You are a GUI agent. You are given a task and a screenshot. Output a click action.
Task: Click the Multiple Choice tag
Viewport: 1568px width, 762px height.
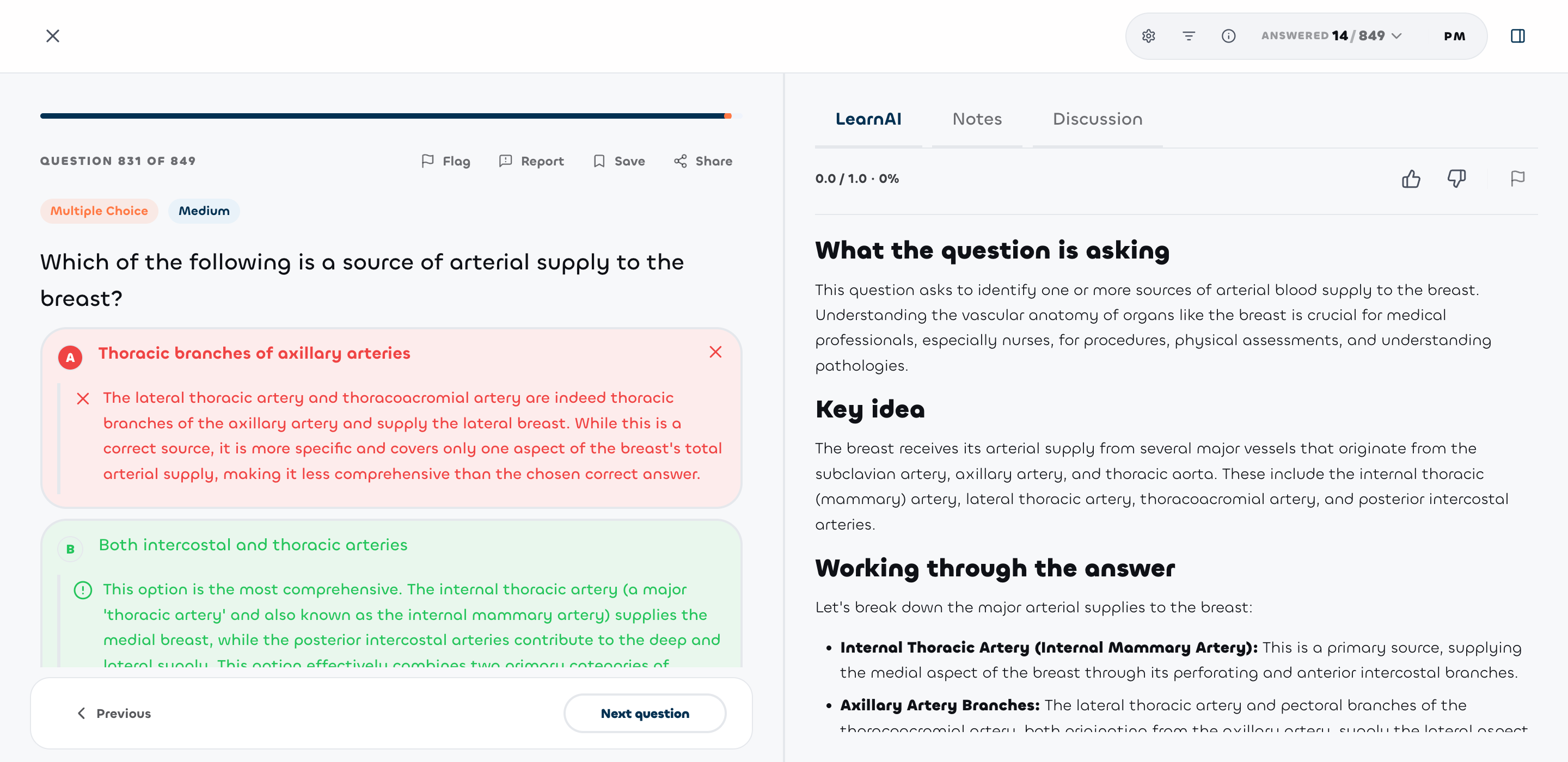click(x=99, y=211)
